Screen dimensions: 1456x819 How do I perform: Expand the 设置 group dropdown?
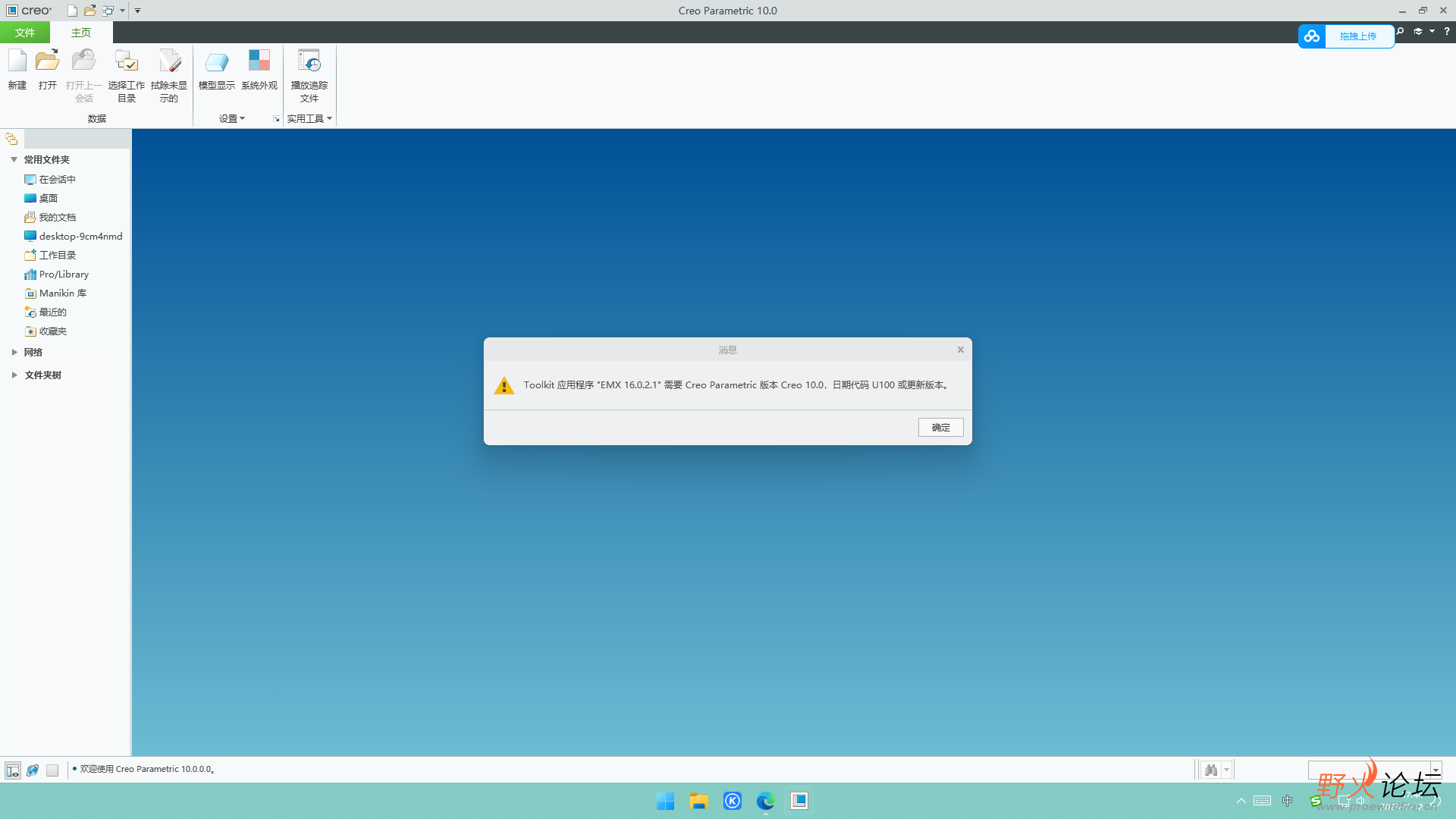tap(232, 118)
